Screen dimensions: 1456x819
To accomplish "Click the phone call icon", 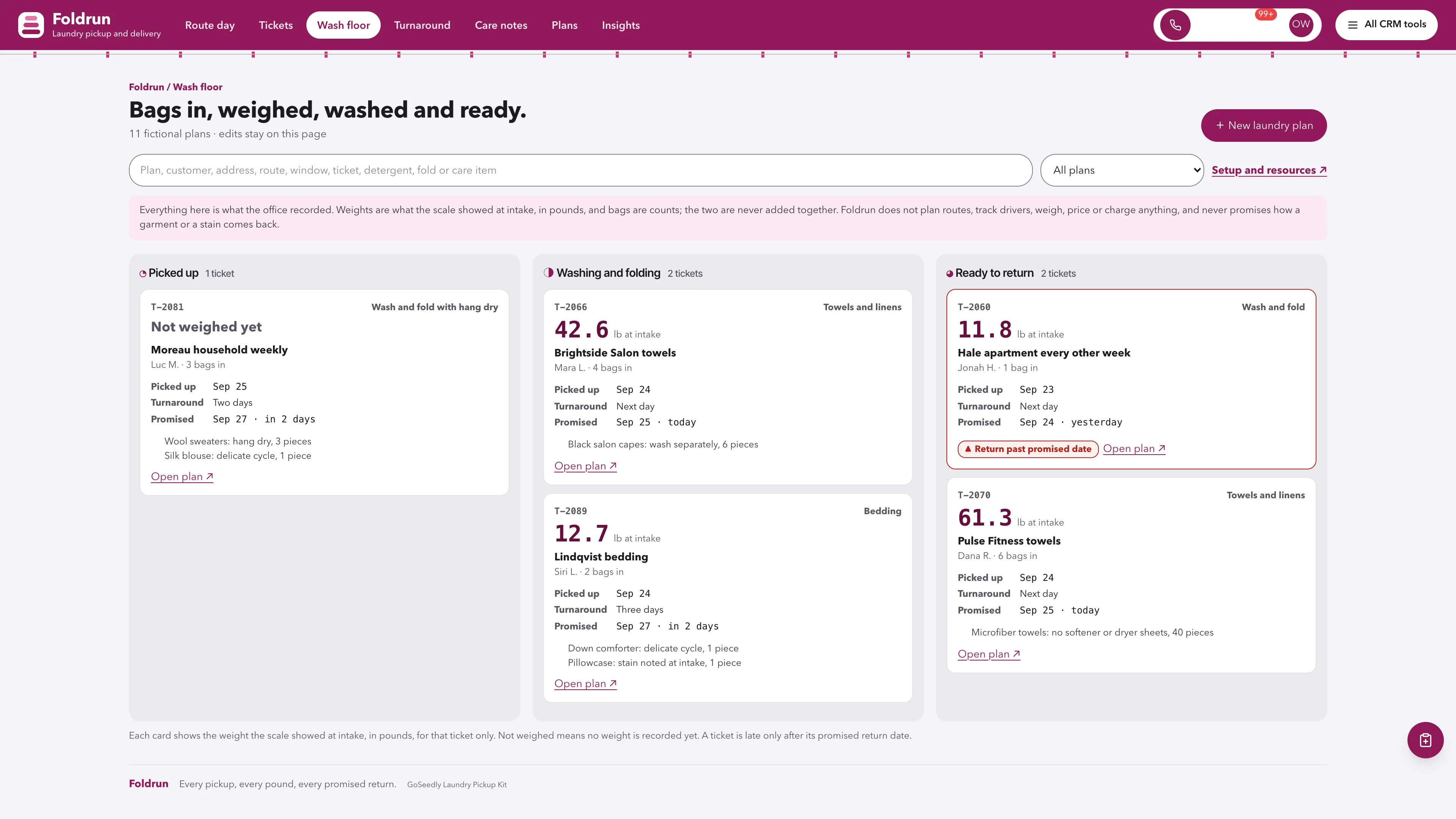I will point(1175,25).
